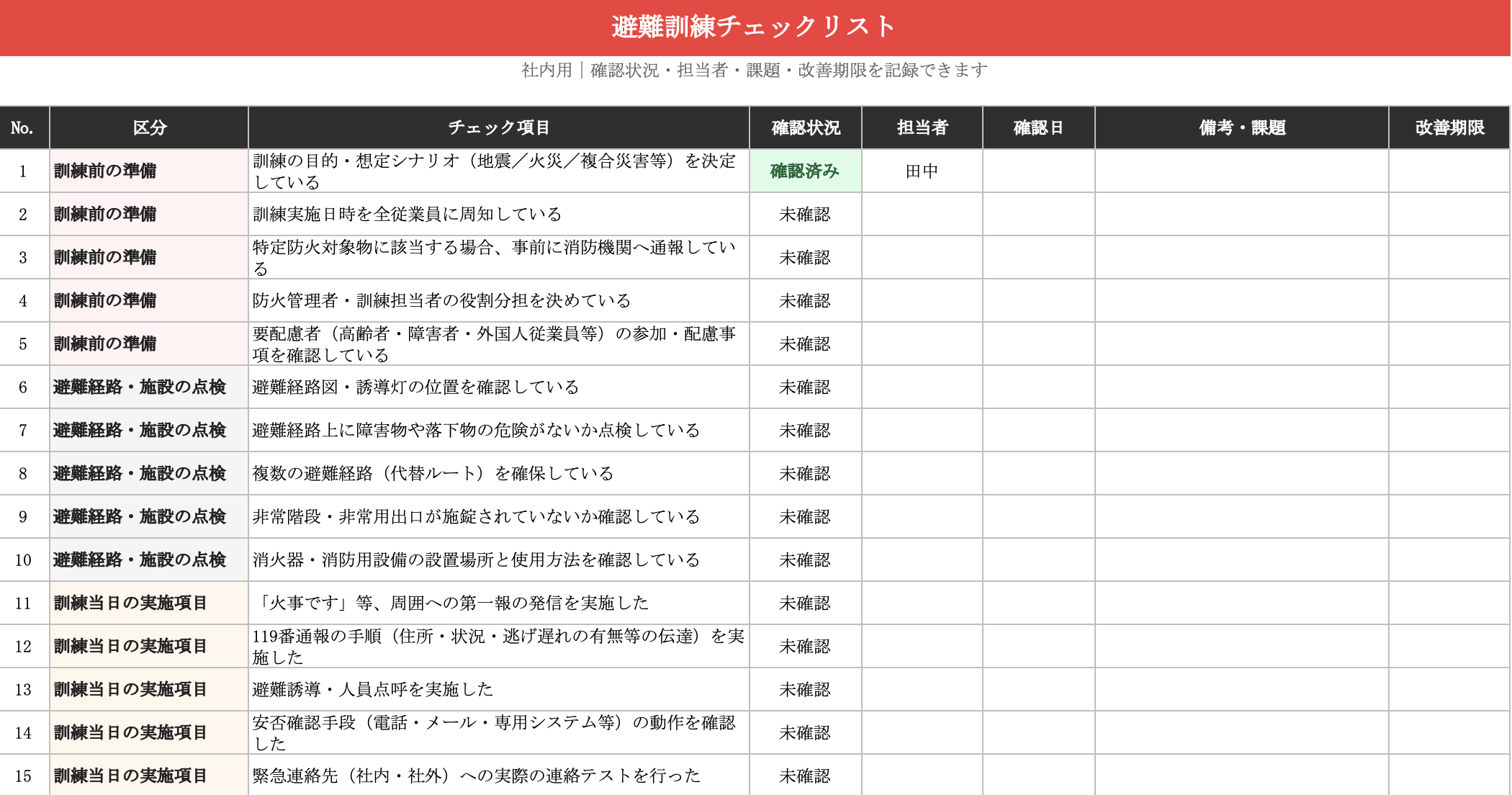
Task: Select 訓練当日の実施項目 category cell in row 12
Action: (x=149, y=646)
